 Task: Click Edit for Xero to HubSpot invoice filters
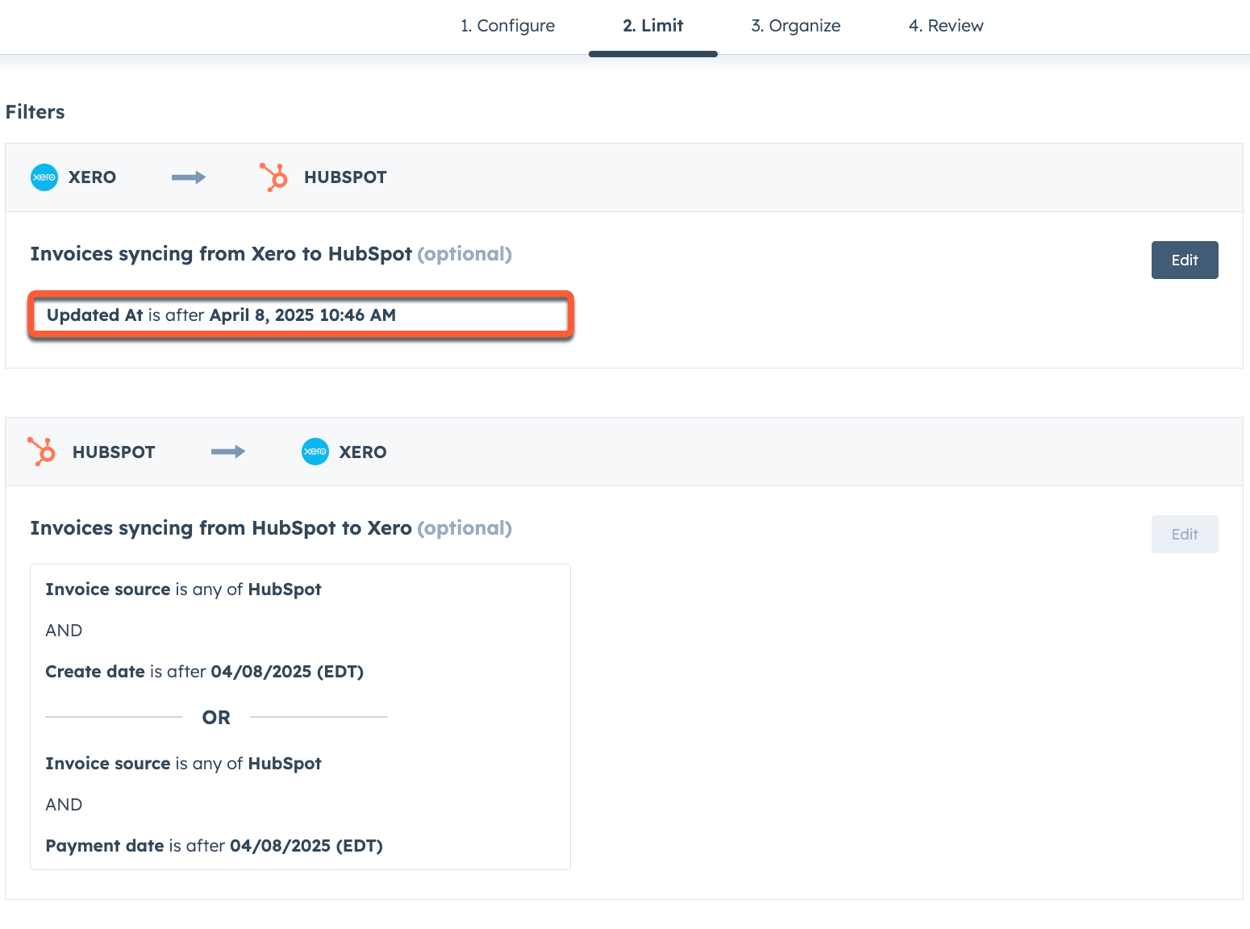[x=1184, y=259]
